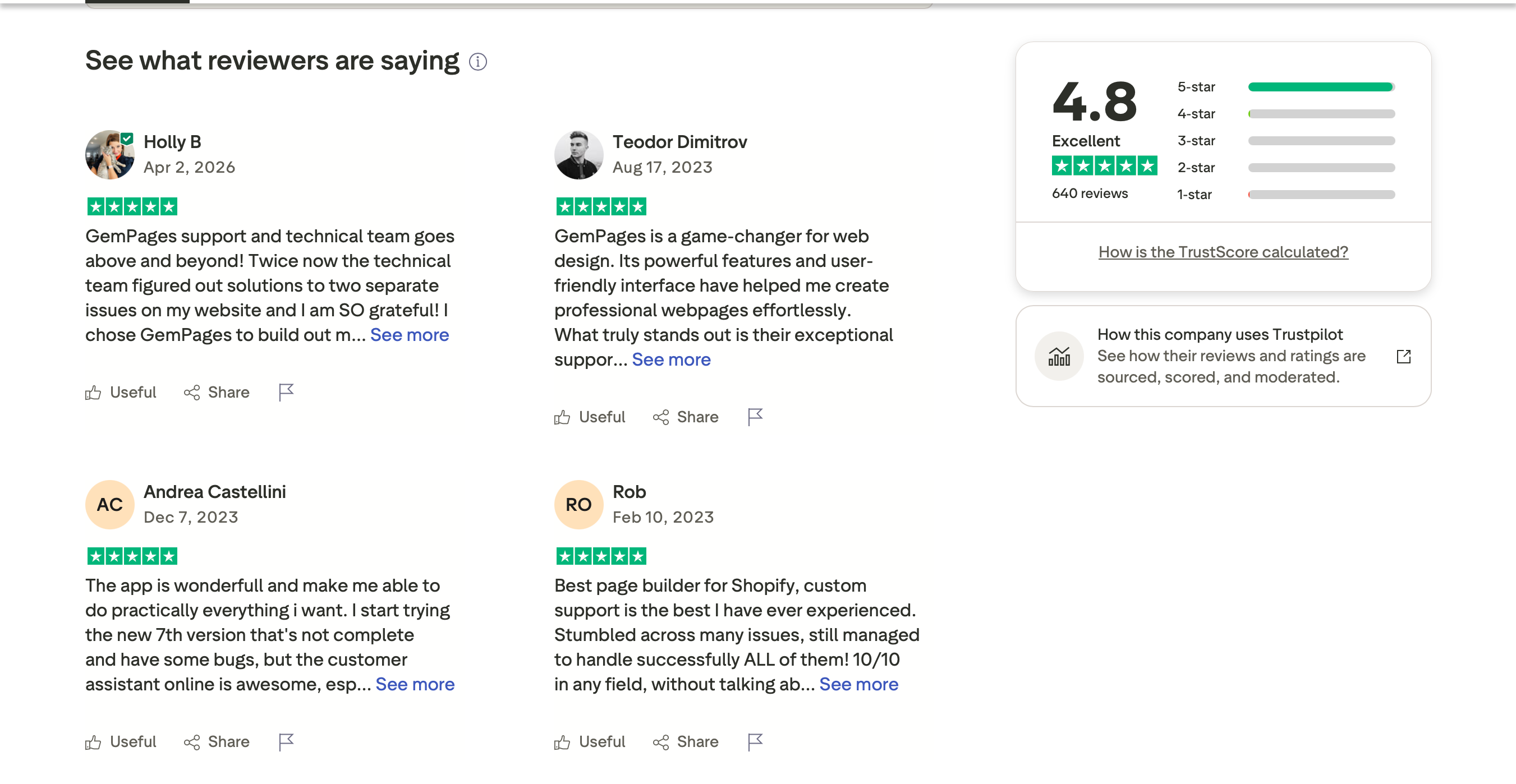
Task: Click the chart icon in company Trustpilot card
Action: (1058, 356)
